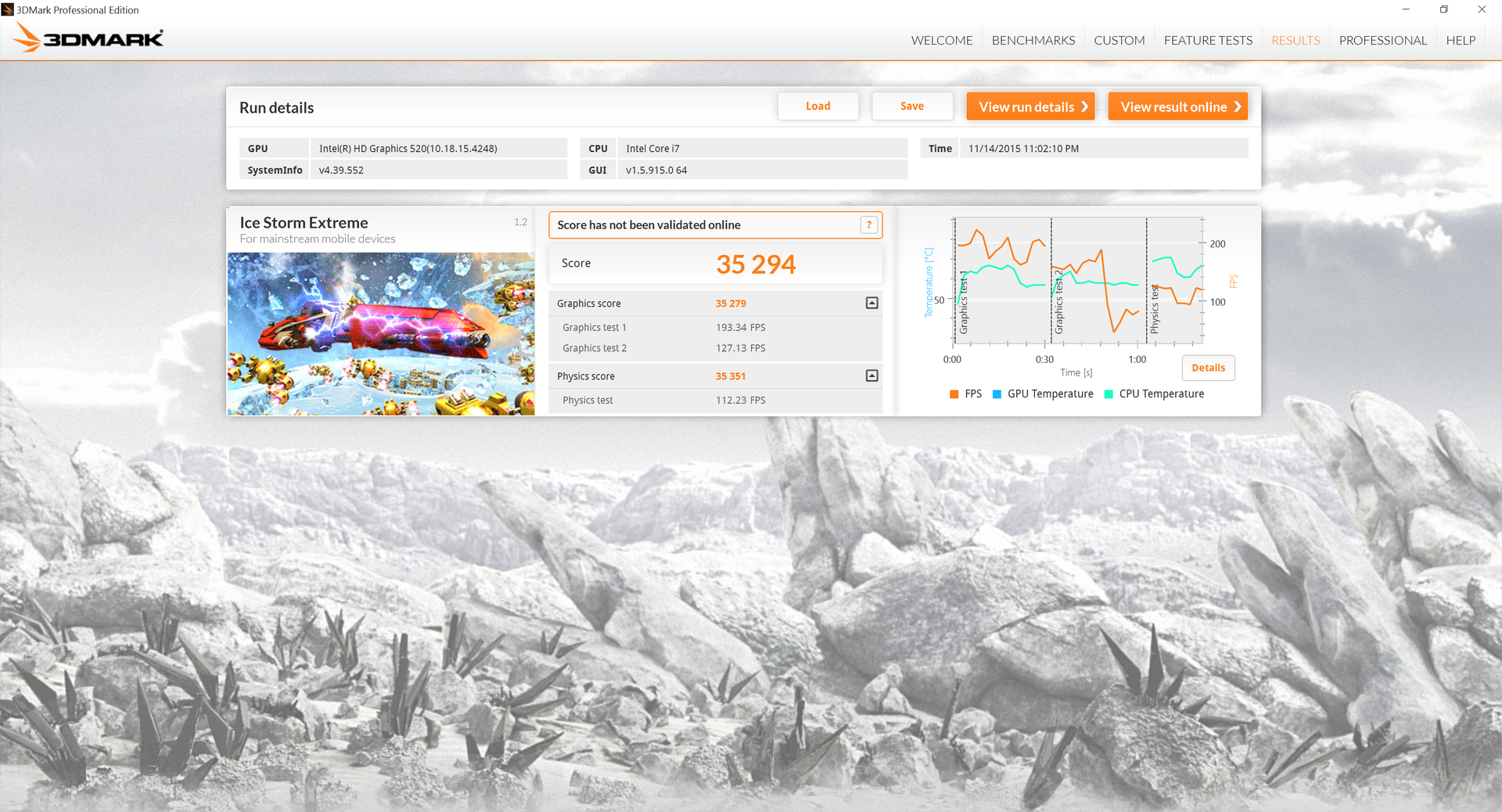Open the Professional tab
Image resolution: width=1502 pixels, height=812 pixels.
[1383, 40]
